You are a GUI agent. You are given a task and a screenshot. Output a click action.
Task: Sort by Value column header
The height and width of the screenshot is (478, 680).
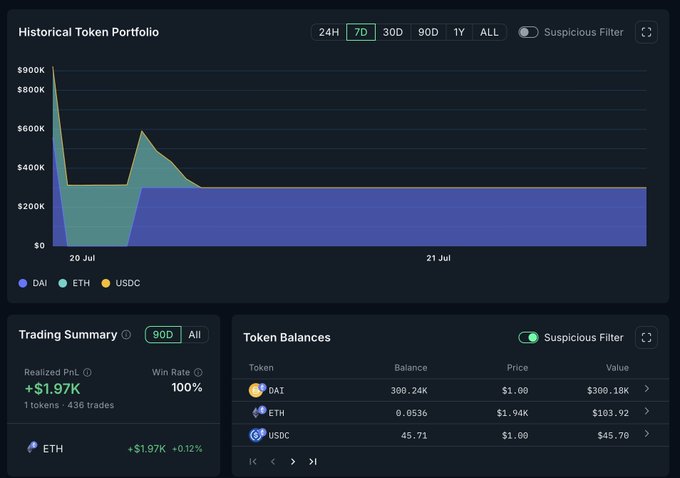pyautogui.click(x=617, y=367)
